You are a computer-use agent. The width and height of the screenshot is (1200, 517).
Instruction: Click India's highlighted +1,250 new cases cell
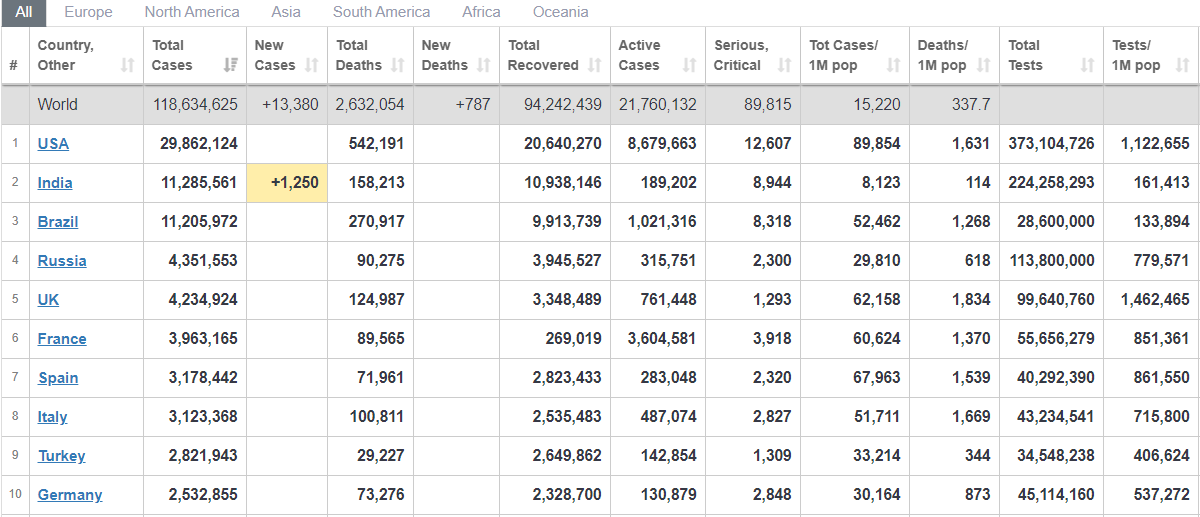point(287,182)
